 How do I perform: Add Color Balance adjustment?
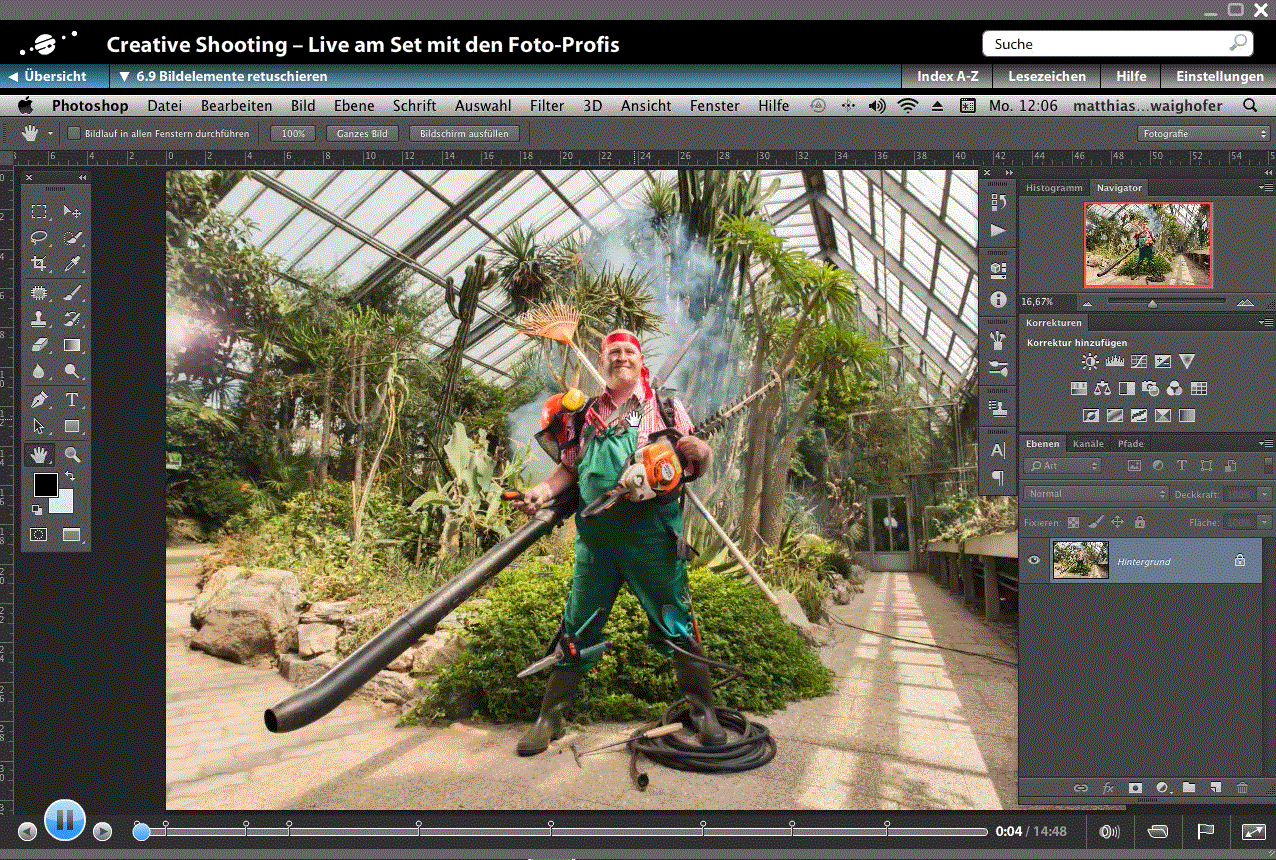tap(1102, 388)
